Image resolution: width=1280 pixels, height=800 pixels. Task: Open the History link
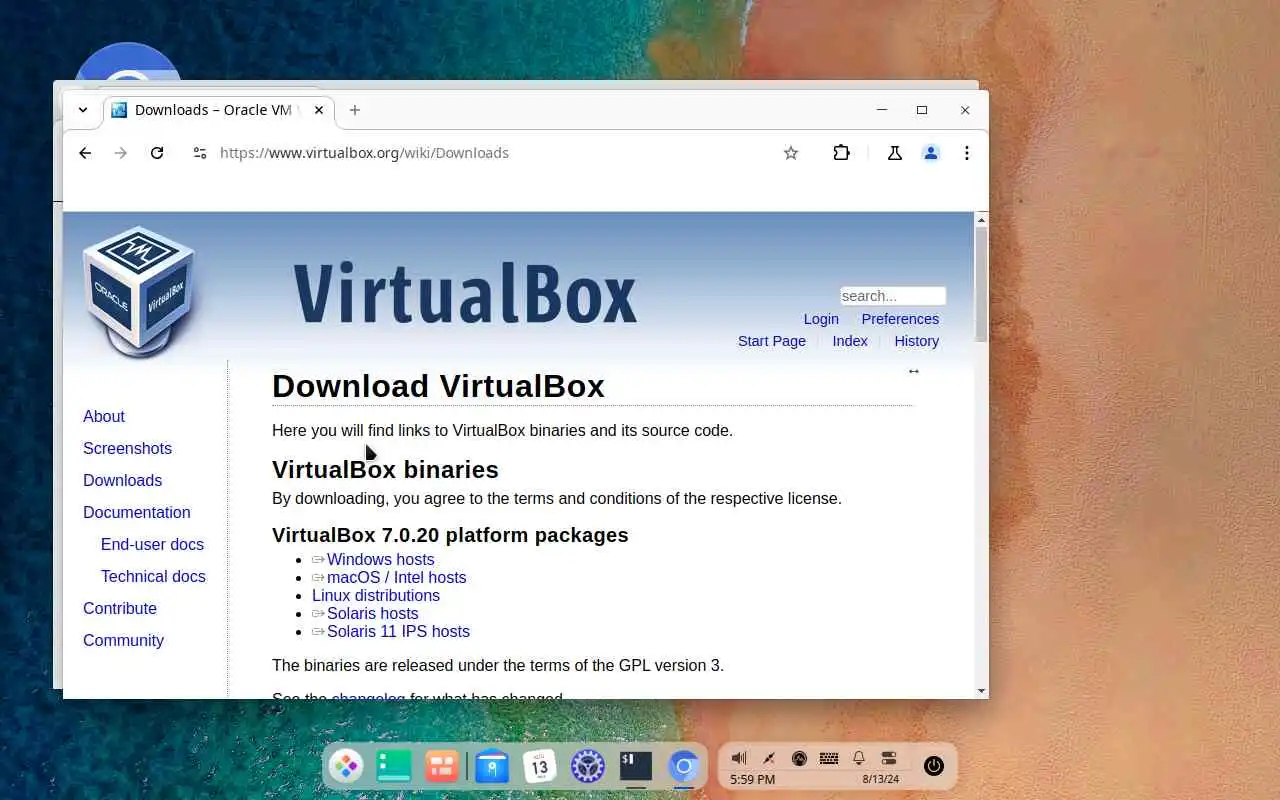pos(917,341)
